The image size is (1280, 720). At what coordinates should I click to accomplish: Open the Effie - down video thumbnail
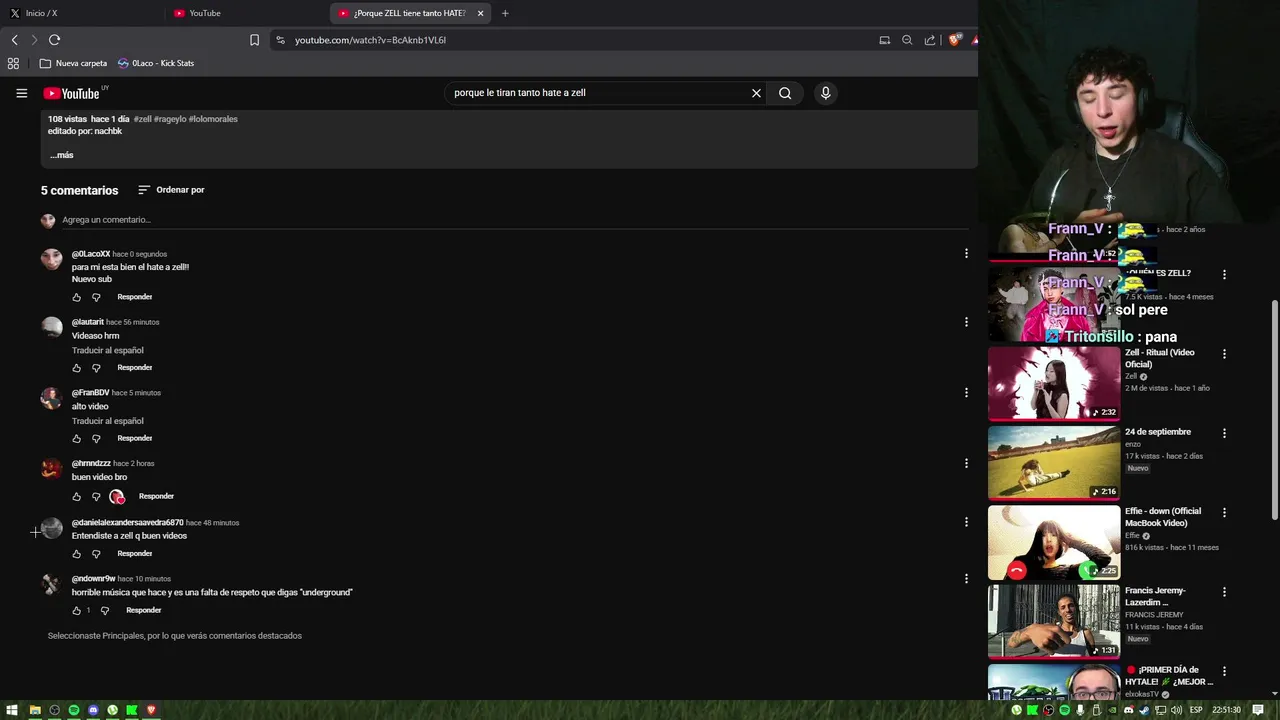1054,543
